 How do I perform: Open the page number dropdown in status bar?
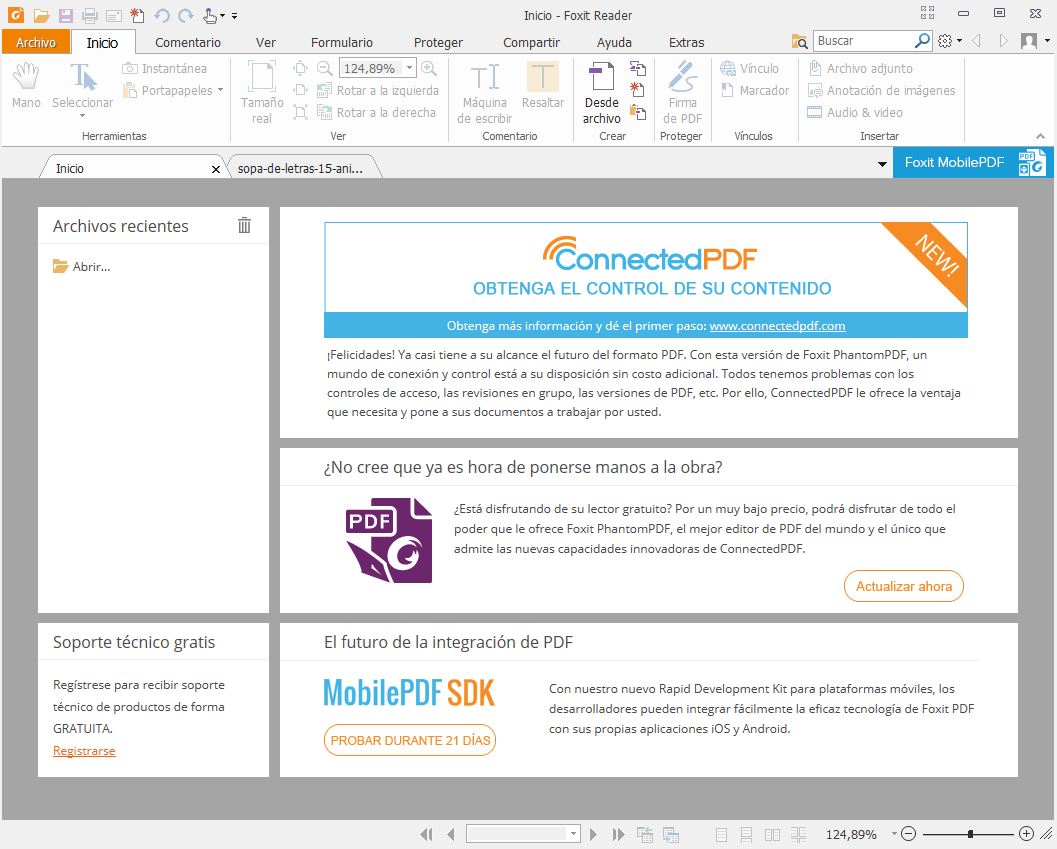click(x=573, y=834)
